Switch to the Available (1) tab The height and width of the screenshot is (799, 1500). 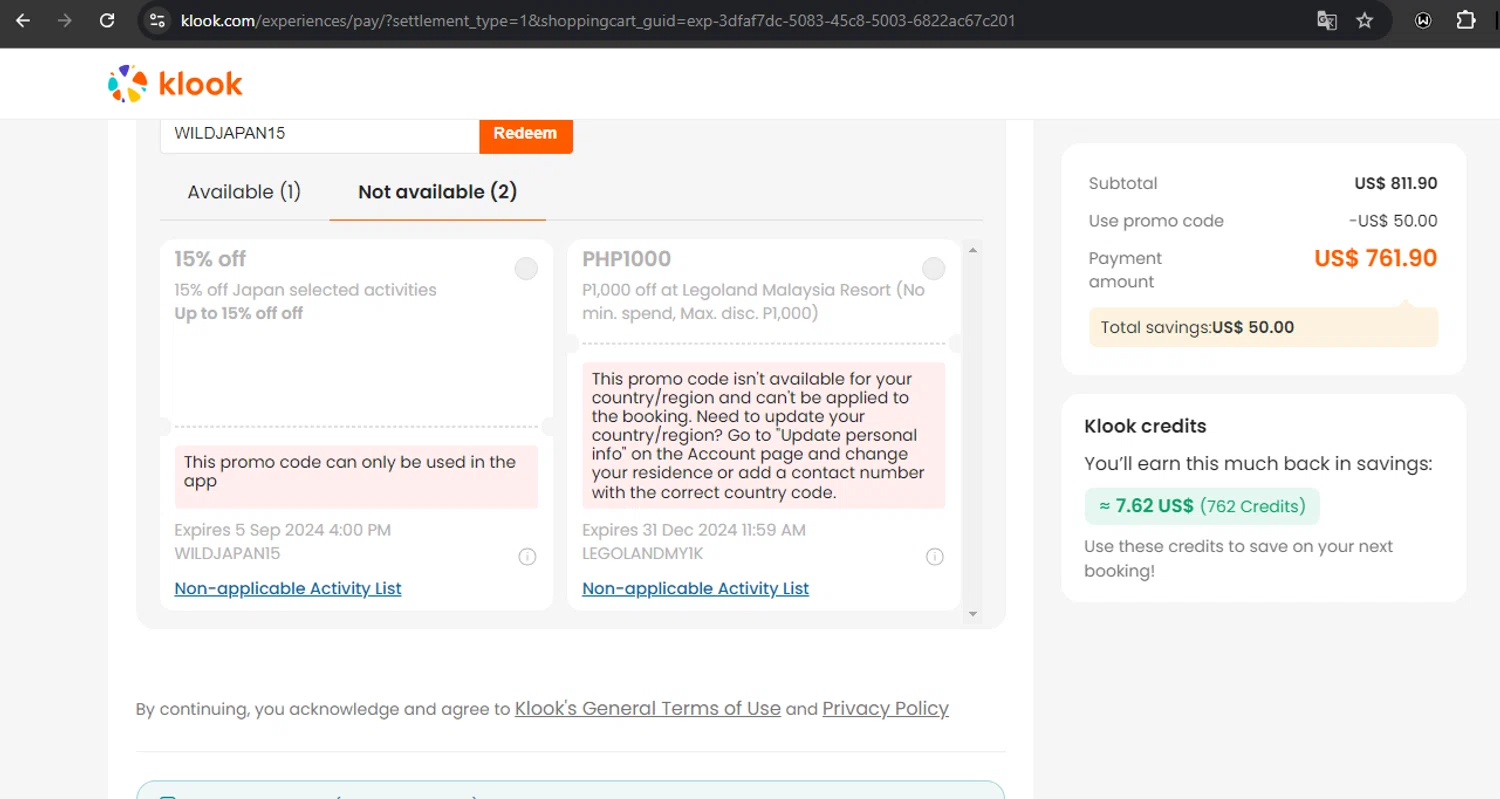pyautogui.click(x=244, y=192)
